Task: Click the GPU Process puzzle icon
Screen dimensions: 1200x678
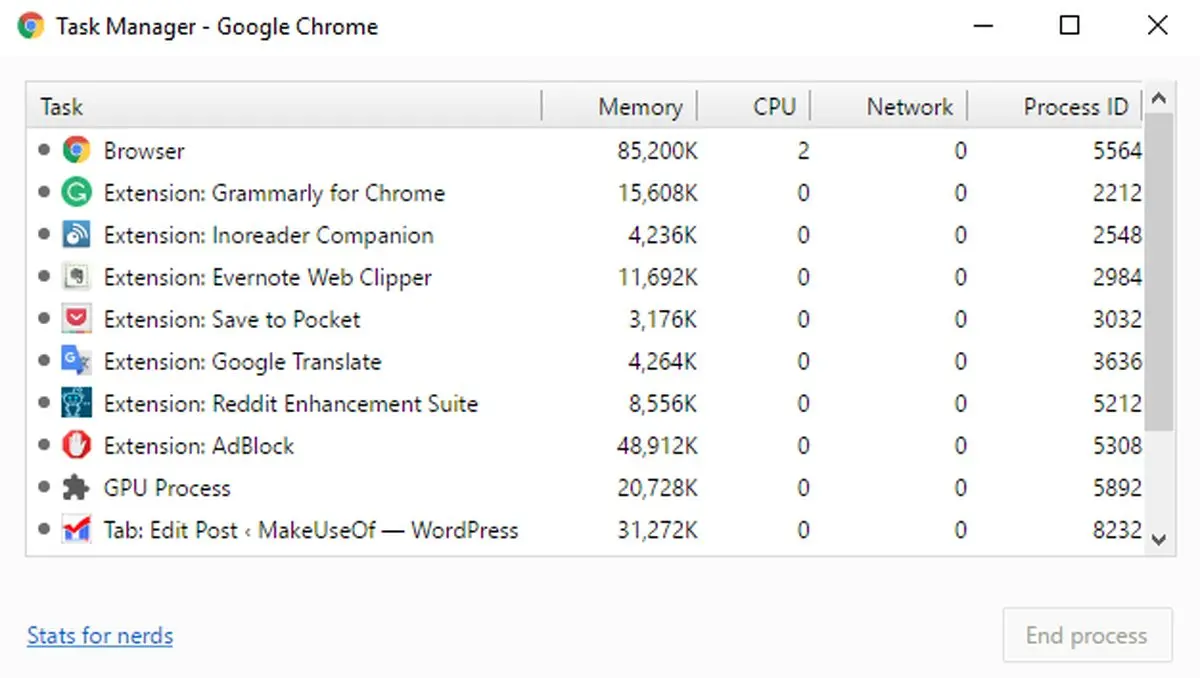Action: [76, 488]
